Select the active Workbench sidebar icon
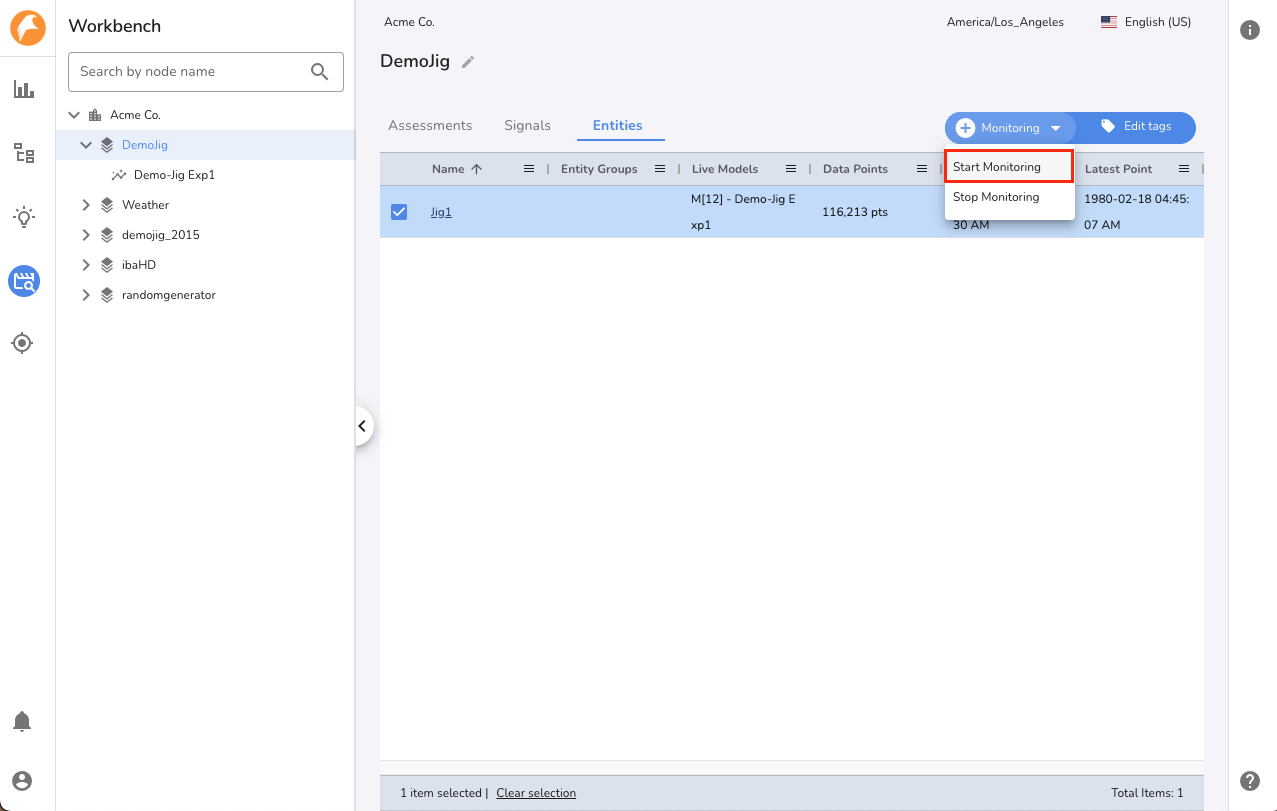 [24, 281]
